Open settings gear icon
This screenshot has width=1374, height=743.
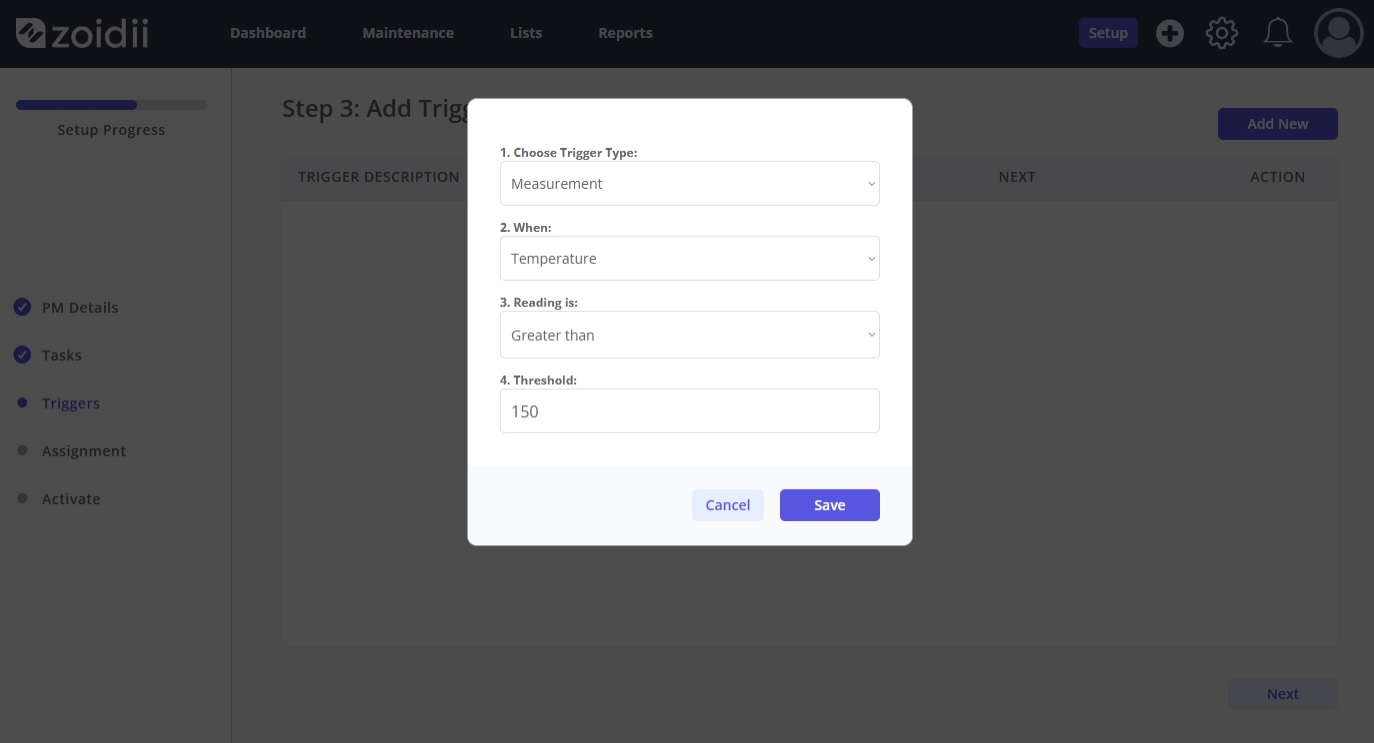(1221, 33)
